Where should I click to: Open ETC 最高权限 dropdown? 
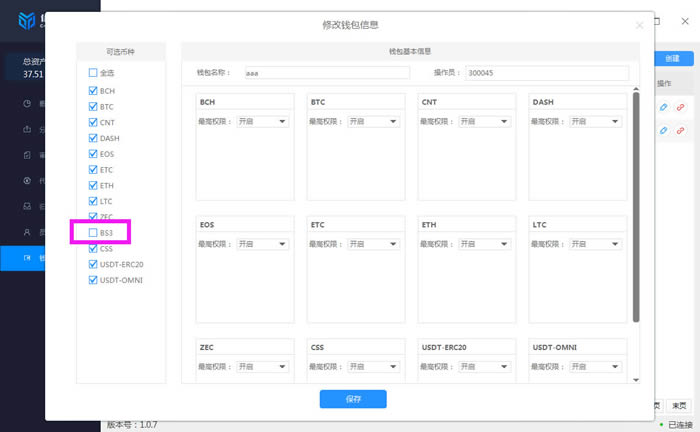pyautogui.click(x=373, y=244)
